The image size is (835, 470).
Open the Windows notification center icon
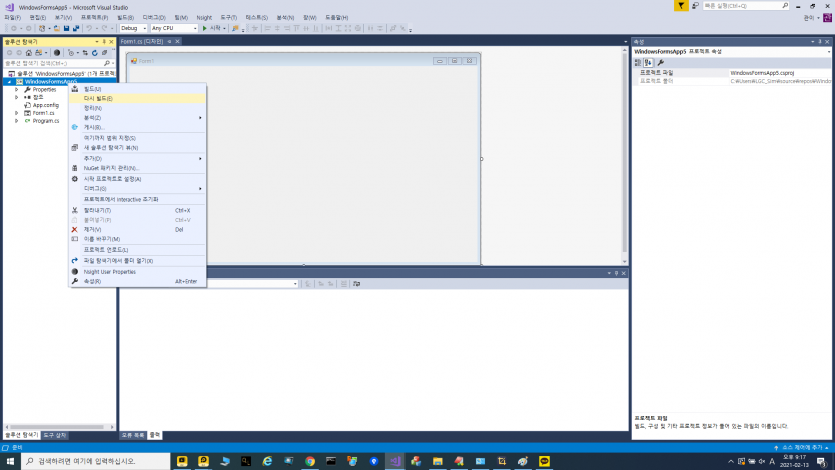pyautogui.click(x=822, y=461)
